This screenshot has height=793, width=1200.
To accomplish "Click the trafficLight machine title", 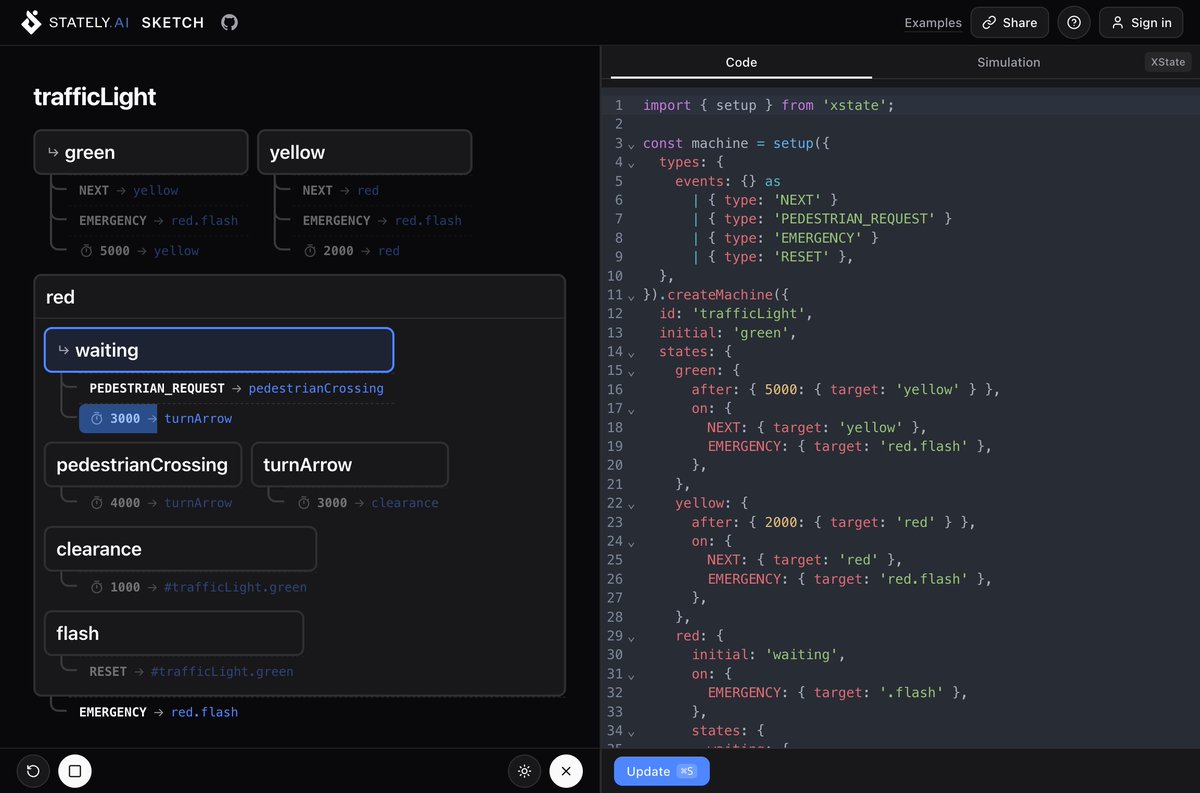I will 95,97.
